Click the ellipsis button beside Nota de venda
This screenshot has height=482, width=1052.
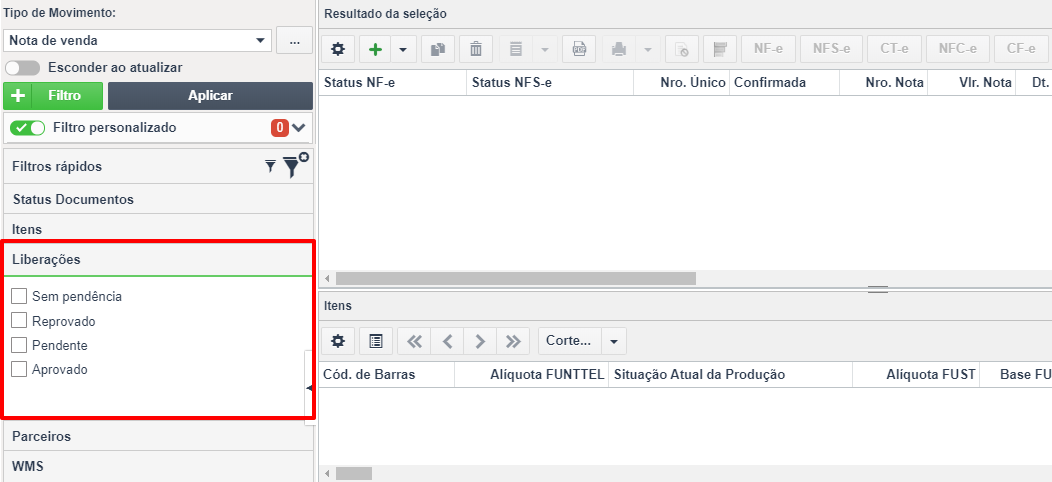(295, 40)
